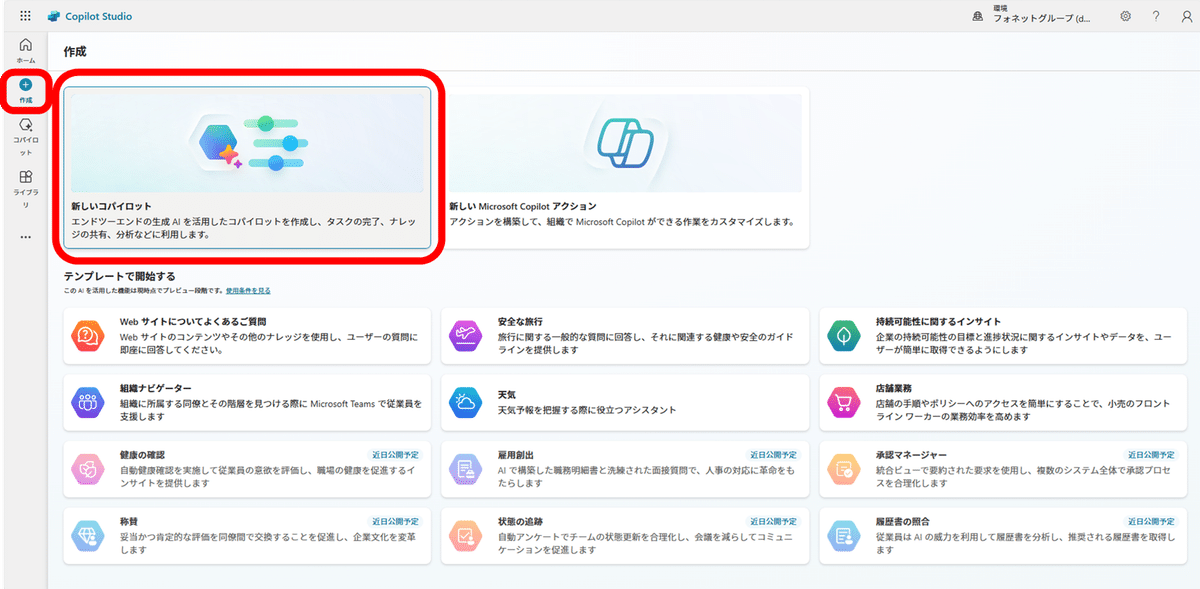Click the 安全な旅行 airplane icon
This screenshot has height=589, width=1200.
pyautogui.click(x=465, y=337)
